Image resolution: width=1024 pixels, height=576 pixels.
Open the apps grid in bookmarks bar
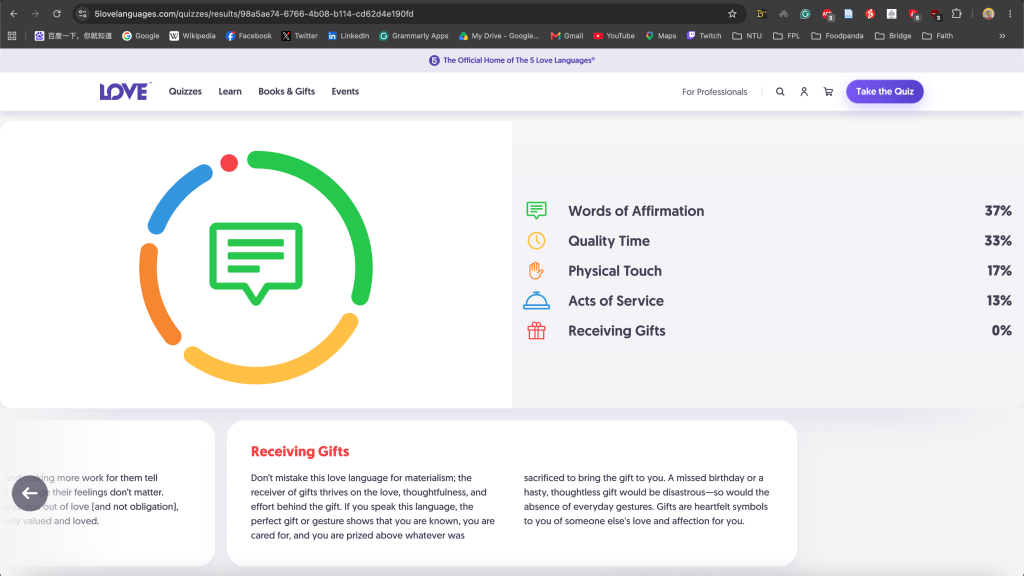[12, 36]
